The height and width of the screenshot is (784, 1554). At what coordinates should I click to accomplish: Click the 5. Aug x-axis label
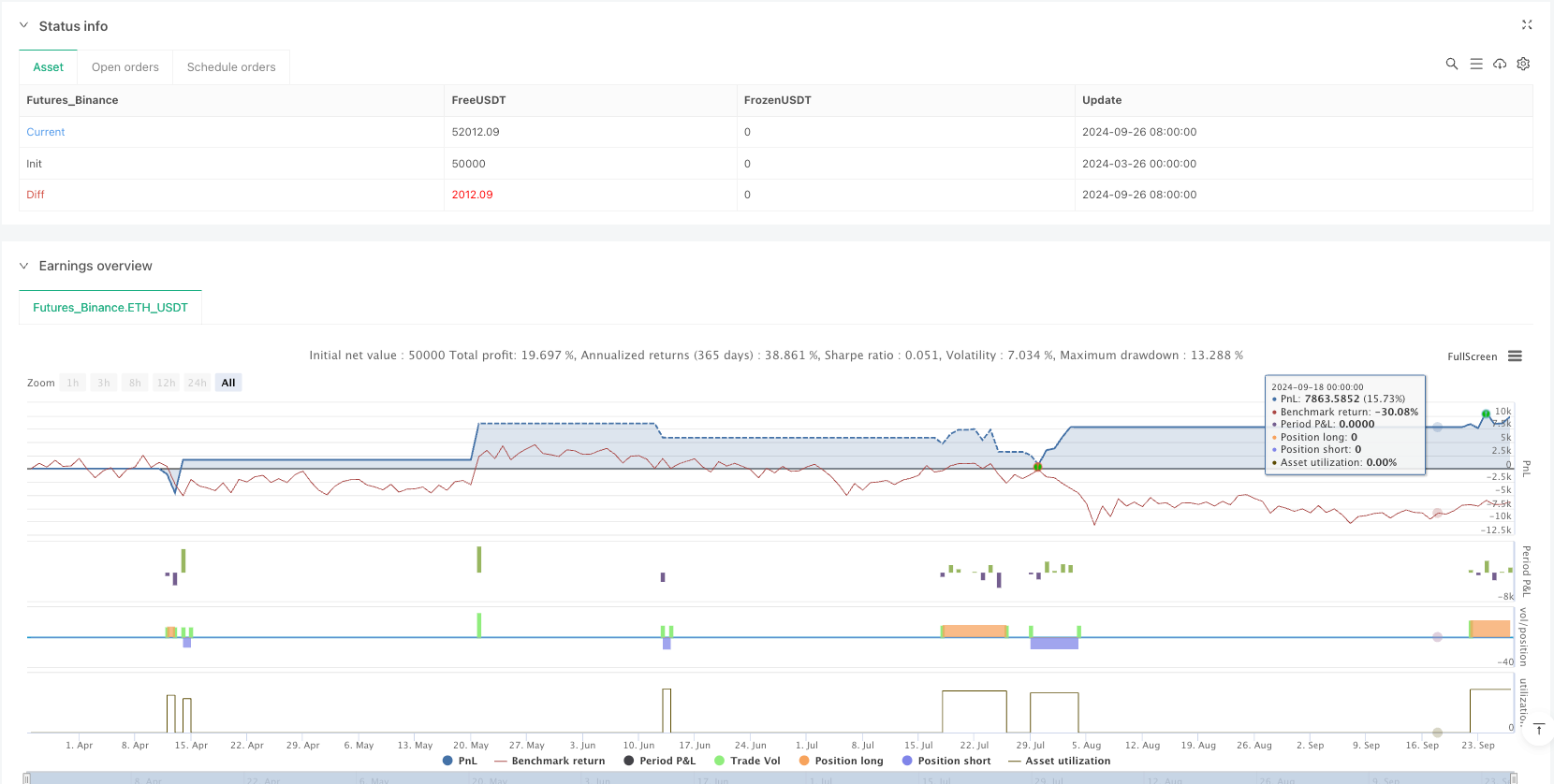pyautogui.click(x=1086, y=746)
